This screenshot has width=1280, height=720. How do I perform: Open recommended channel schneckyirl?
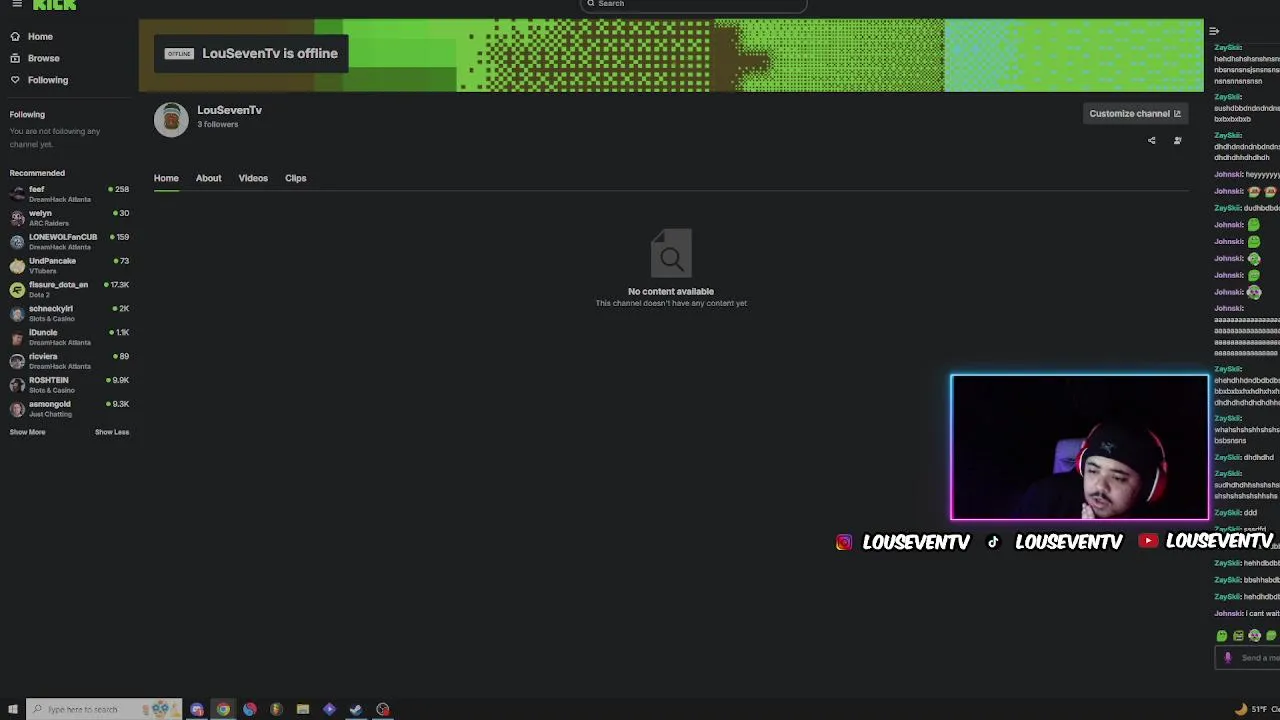[69, 313]
